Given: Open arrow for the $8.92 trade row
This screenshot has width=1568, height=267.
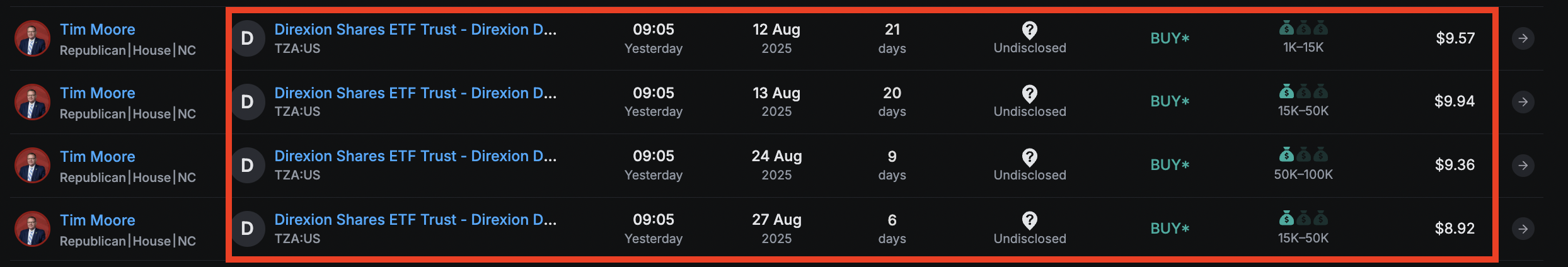Looking at the screenshot, I should (x=1523, y=229).
